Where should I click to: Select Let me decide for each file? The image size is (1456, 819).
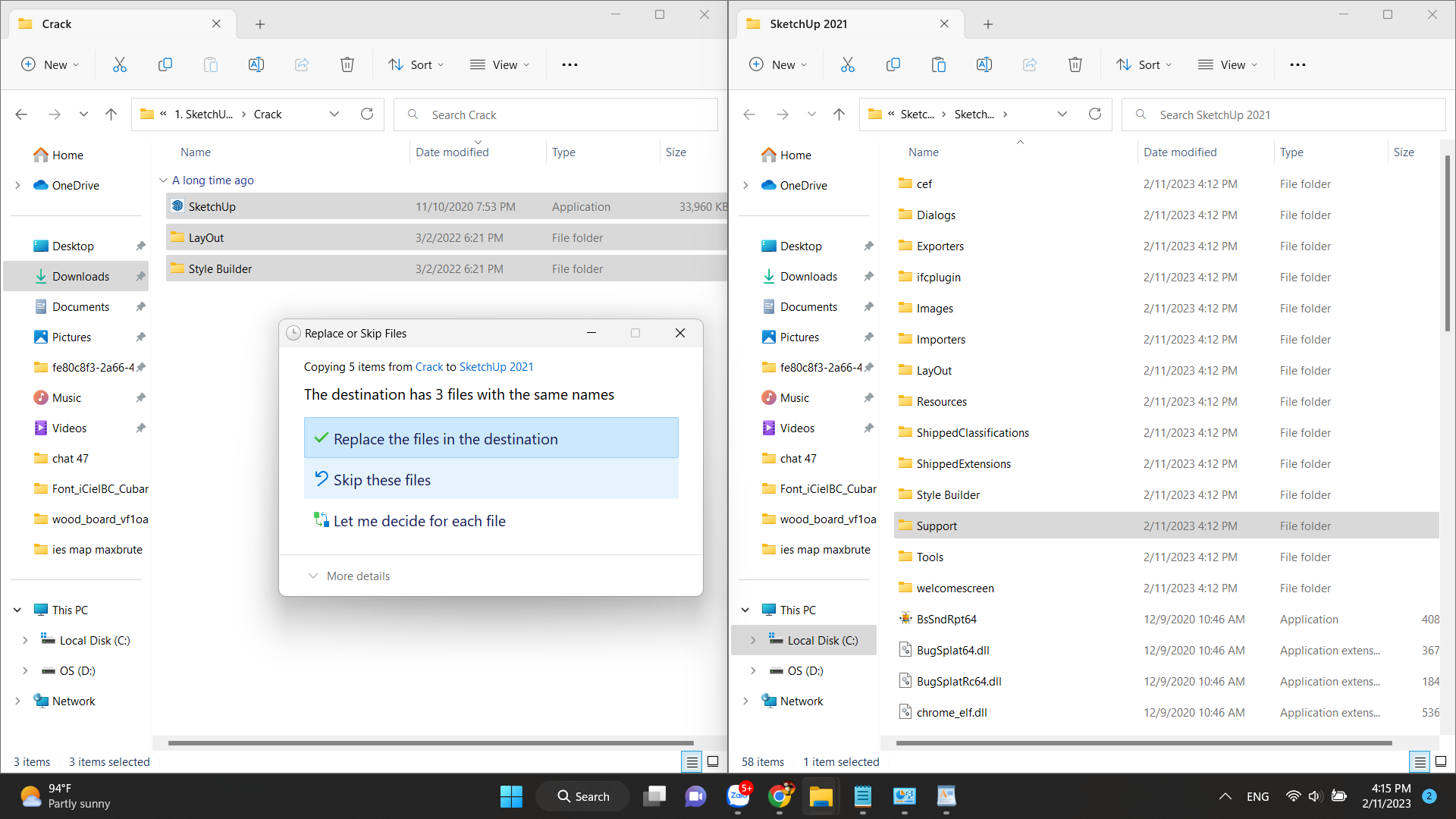tap(419, 521)
